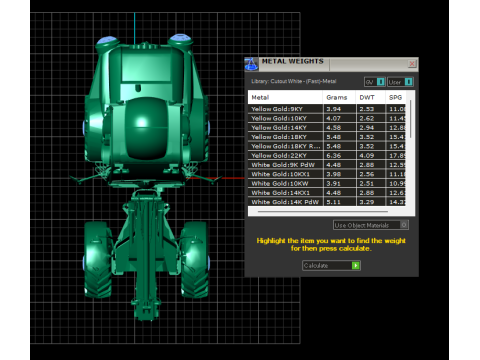Click the 6.36 grams value
Screen dimensions: 480x360
point(334,156)
